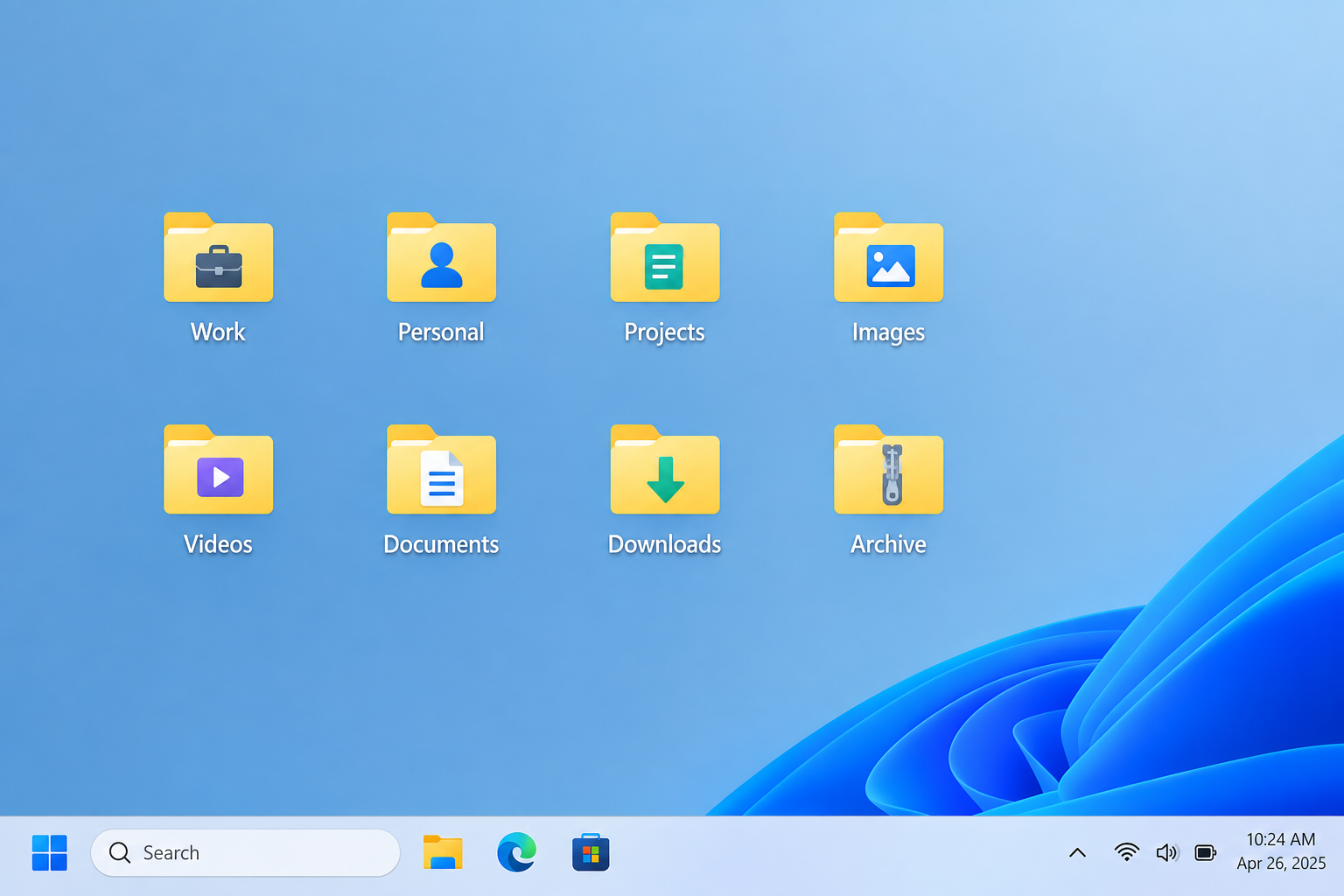The image size is (1344, 896).
Task: Launch File Explorer from the taskbar
Action: click(443, 853)
